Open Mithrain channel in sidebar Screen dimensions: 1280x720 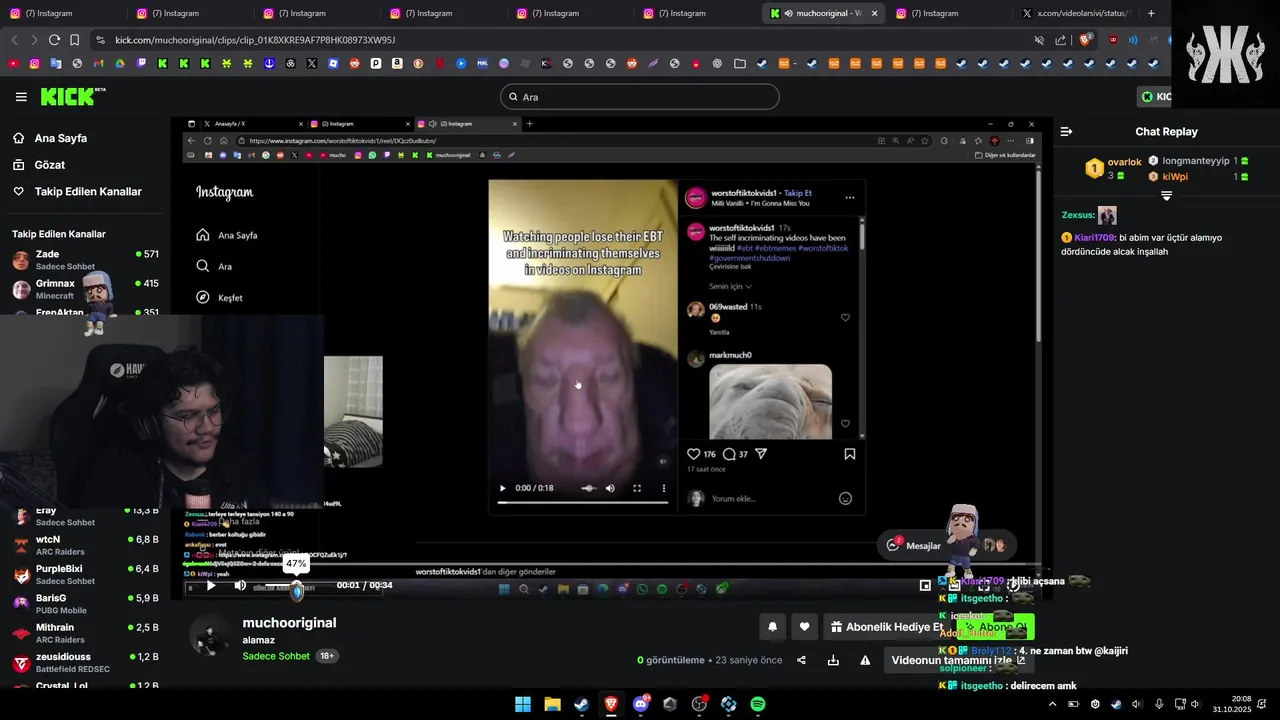pos(85,633)
